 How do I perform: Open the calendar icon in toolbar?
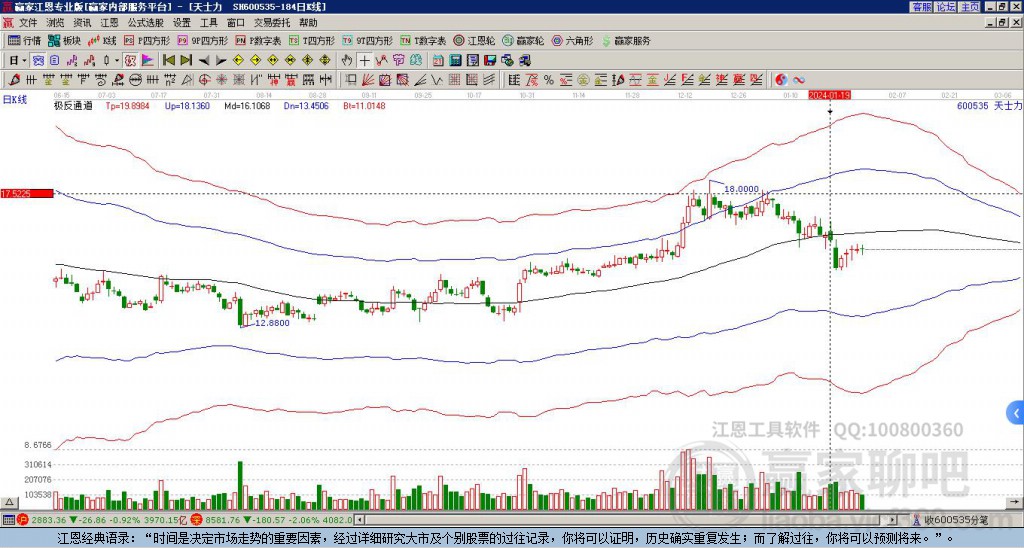point(438,60)
